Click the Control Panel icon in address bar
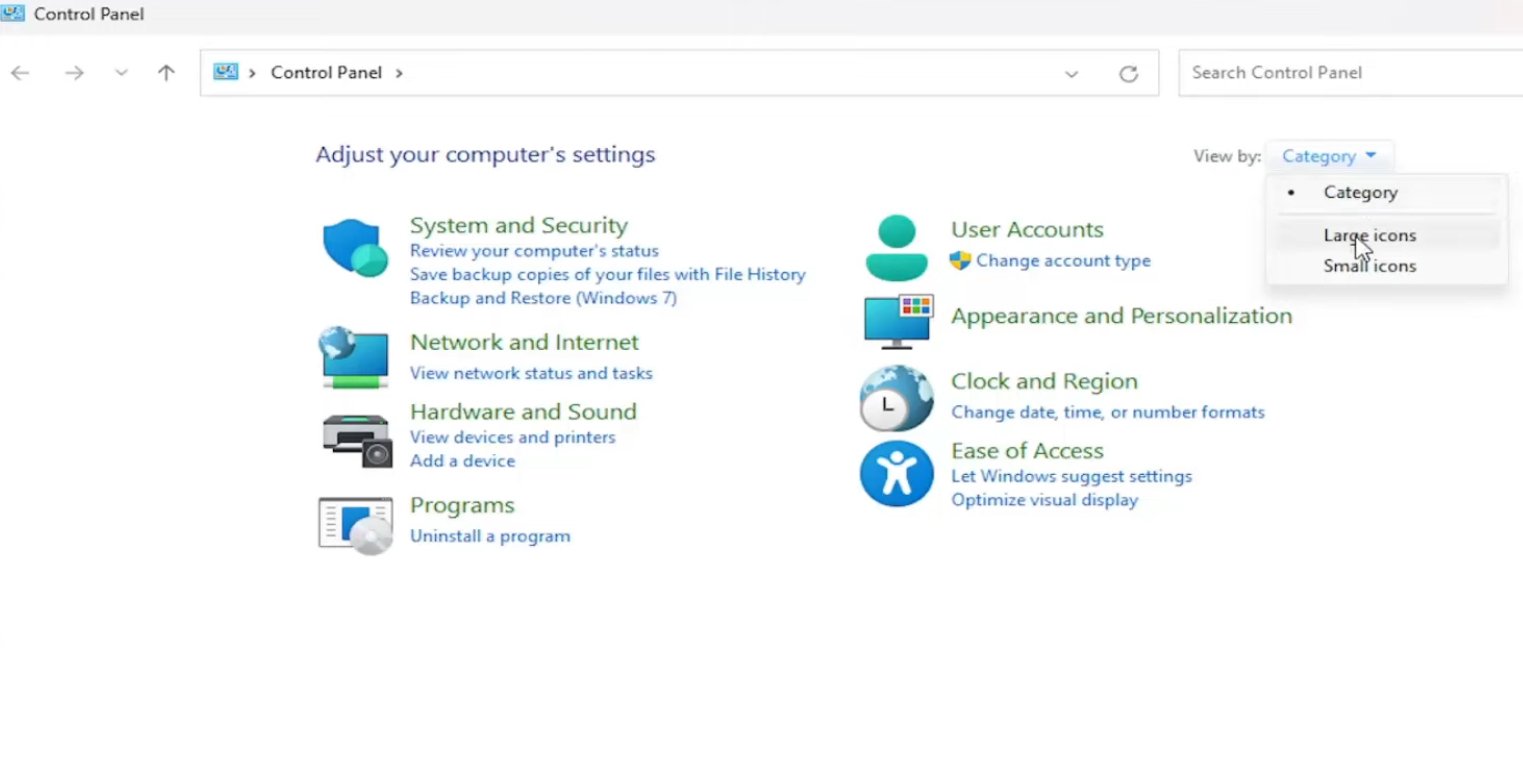Image resolution: width=1523 pixels, height=777 pixels. [x=226, y=72]
